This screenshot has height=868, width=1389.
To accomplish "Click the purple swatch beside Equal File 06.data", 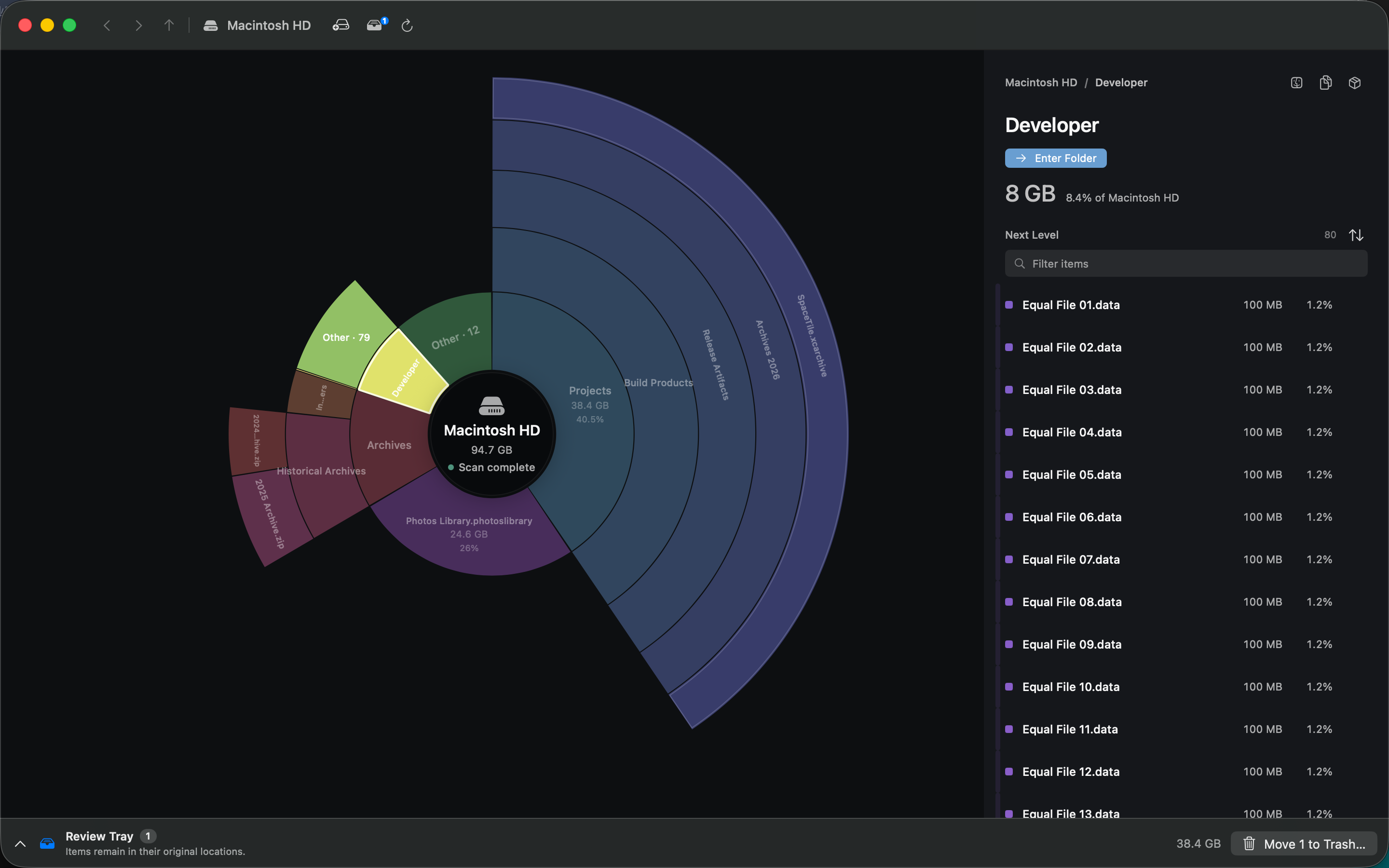I will pyautogui.click(x=1009, y=517).
